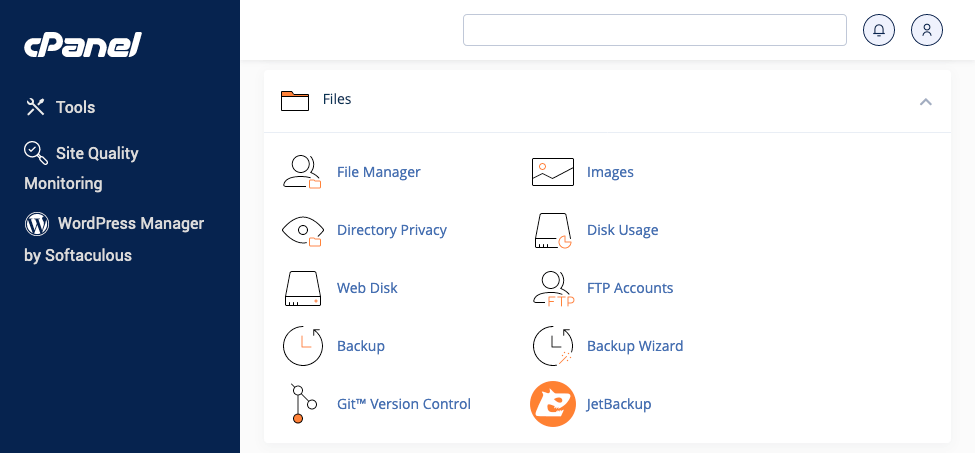Screen dimensions: 975x453
Task: Collapse the Files section chevron
Action: [x=925, y=101]
